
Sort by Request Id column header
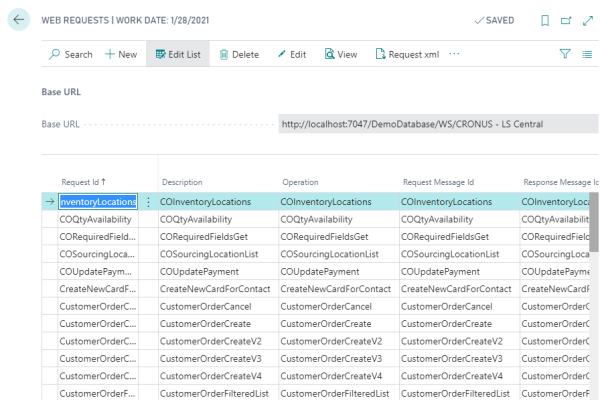click(84, 182)
